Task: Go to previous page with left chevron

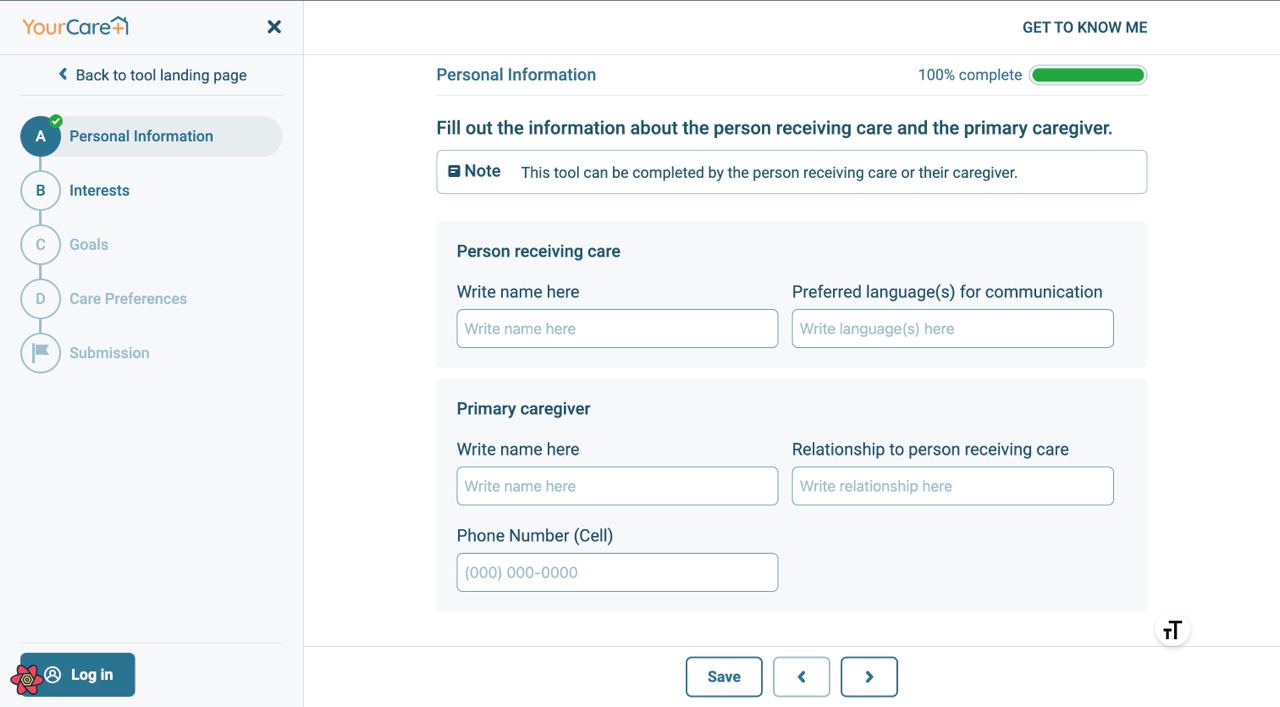Action: tap(802, 677)
